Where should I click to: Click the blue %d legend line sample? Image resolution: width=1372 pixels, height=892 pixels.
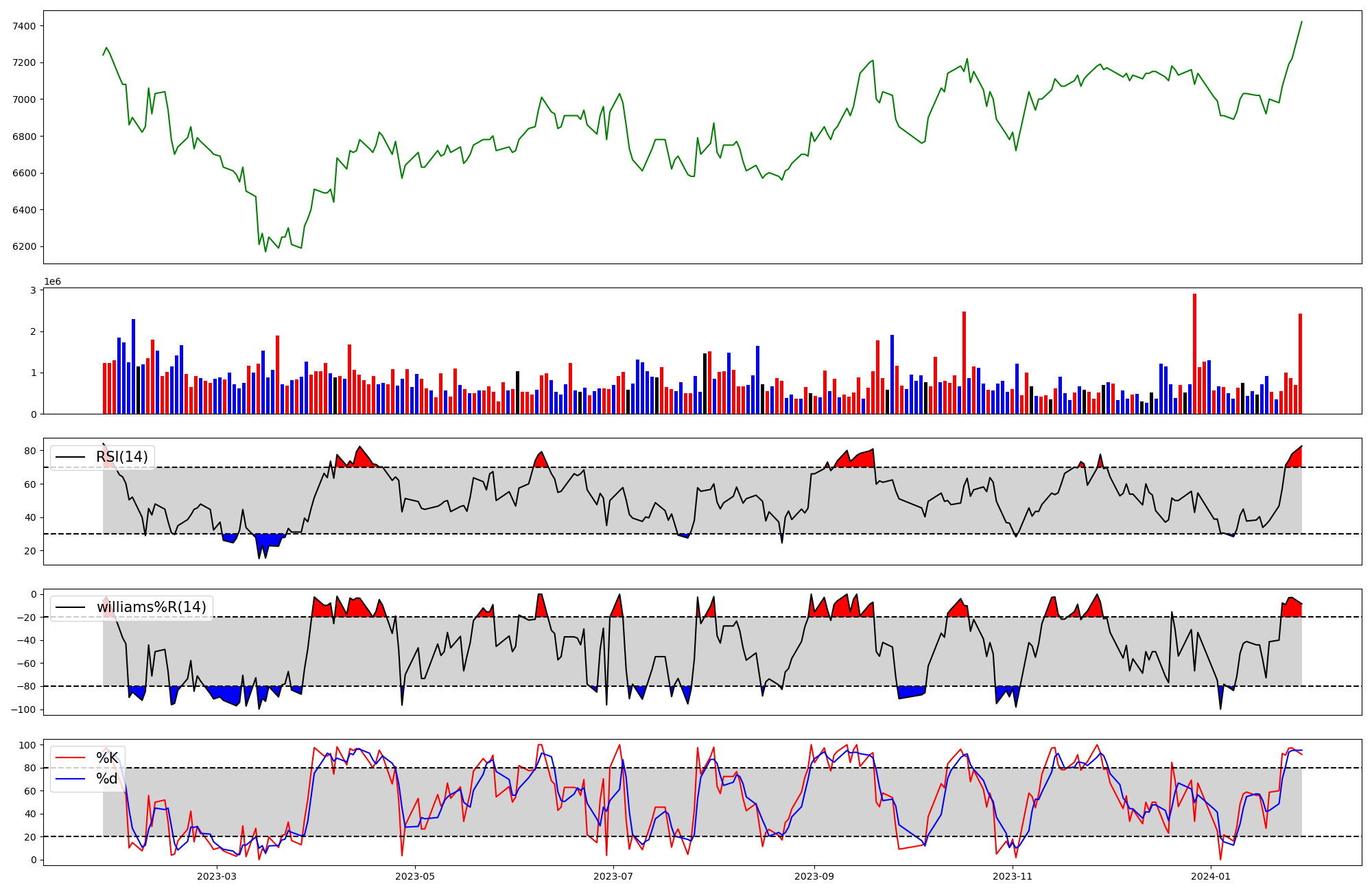click(x=71, y=779)
